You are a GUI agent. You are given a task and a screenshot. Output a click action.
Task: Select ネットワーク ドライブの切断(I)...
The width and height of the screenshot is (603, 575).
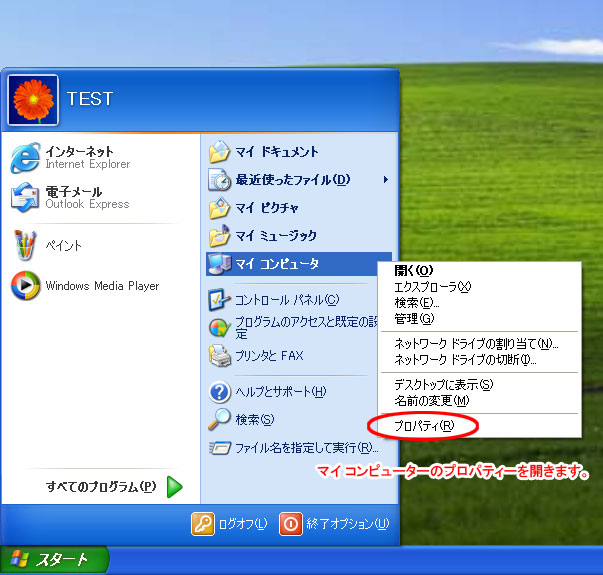point(465,360)
